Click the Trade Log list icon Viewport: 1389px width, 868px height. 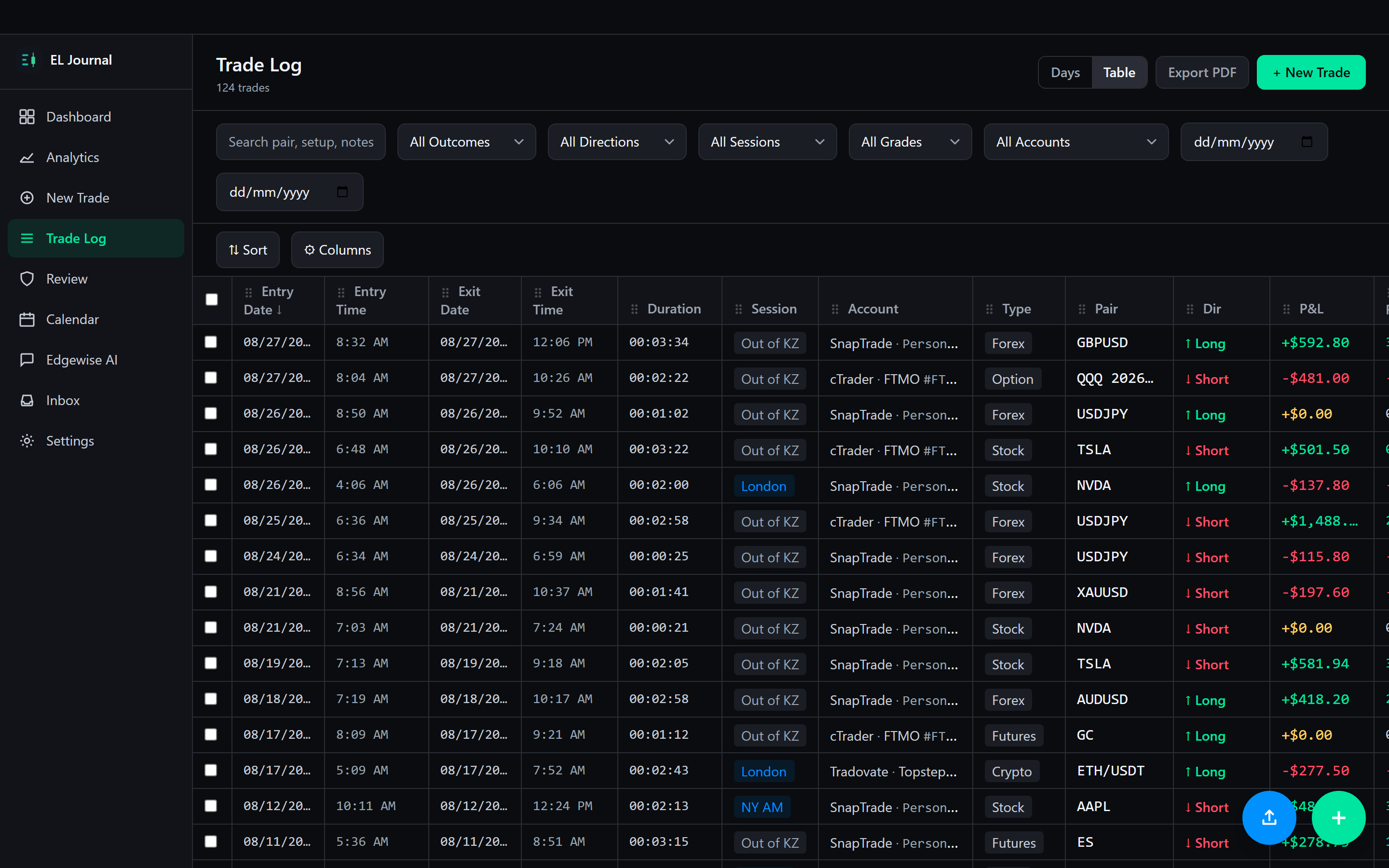pos(27,238)
